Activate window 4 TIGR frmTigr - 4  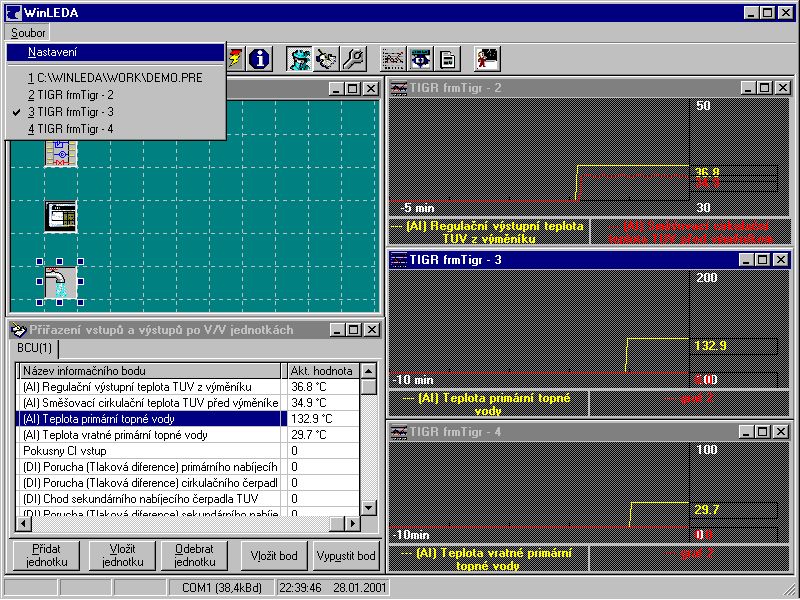[70, 129]
